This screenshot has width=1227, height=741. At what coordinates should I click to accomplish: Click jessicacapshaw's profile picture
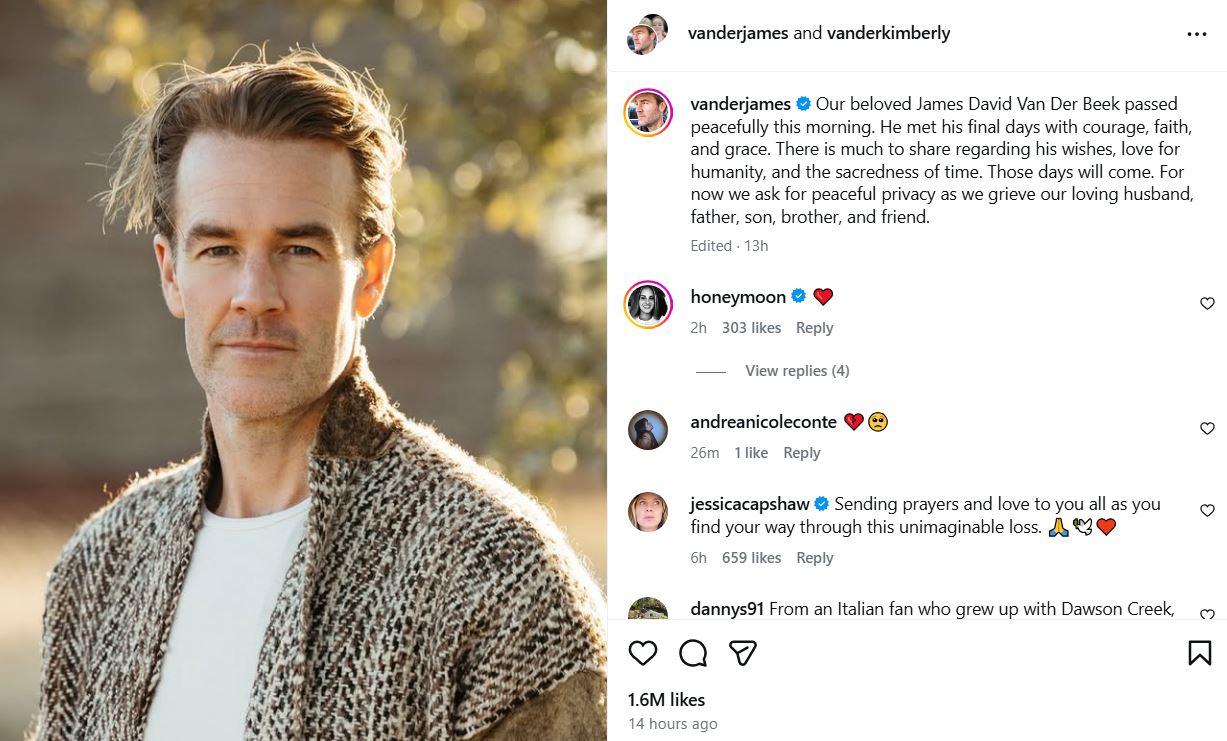[x=648, y=512]
